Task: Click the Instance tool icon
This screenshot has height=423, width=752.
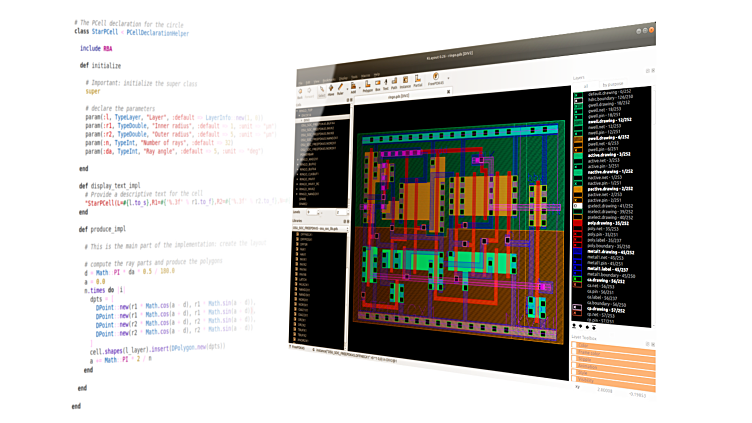Action: point(405,82)
